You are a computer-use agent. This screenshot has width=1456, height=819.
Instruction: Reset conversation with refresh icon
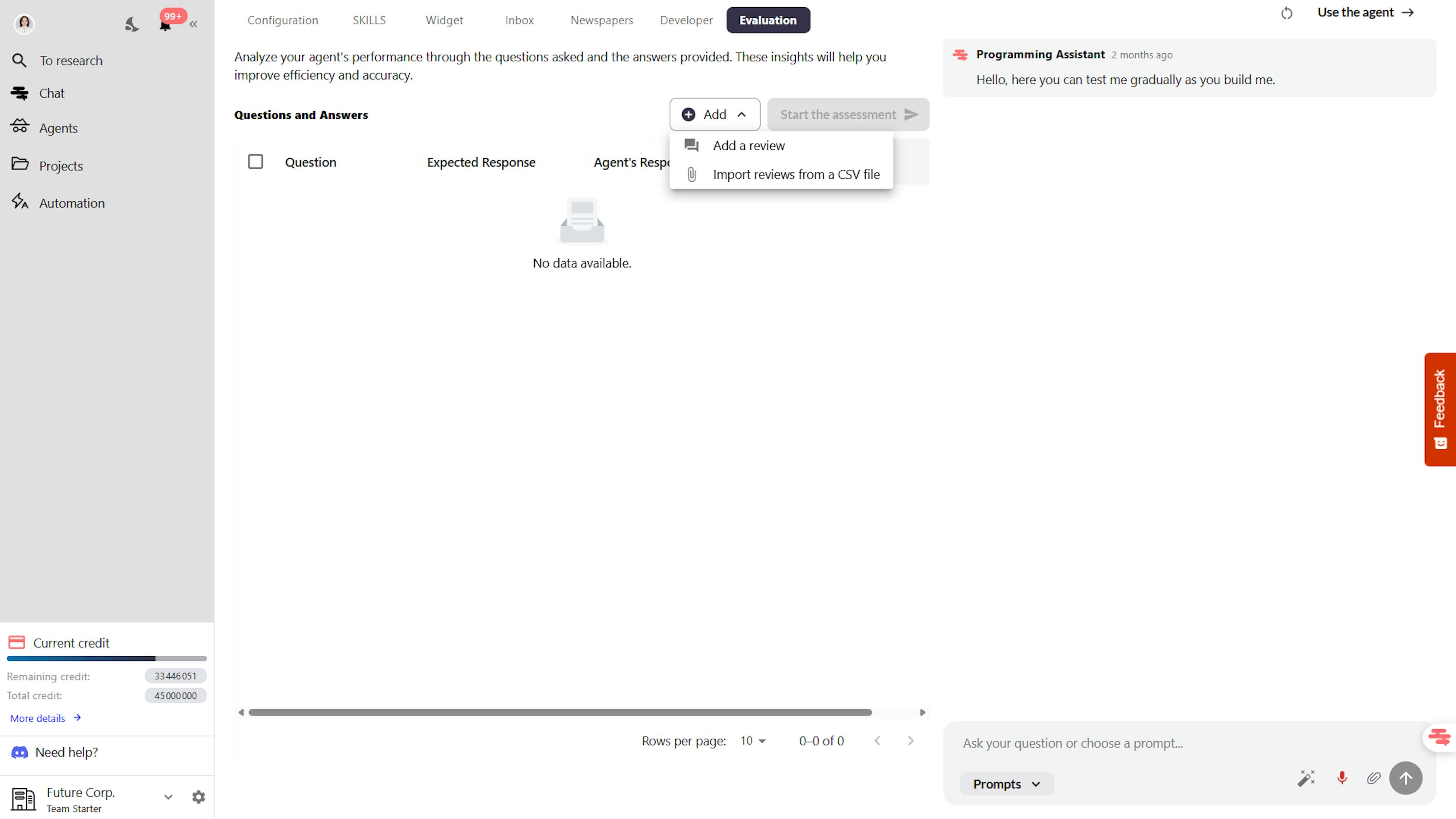1287,13
